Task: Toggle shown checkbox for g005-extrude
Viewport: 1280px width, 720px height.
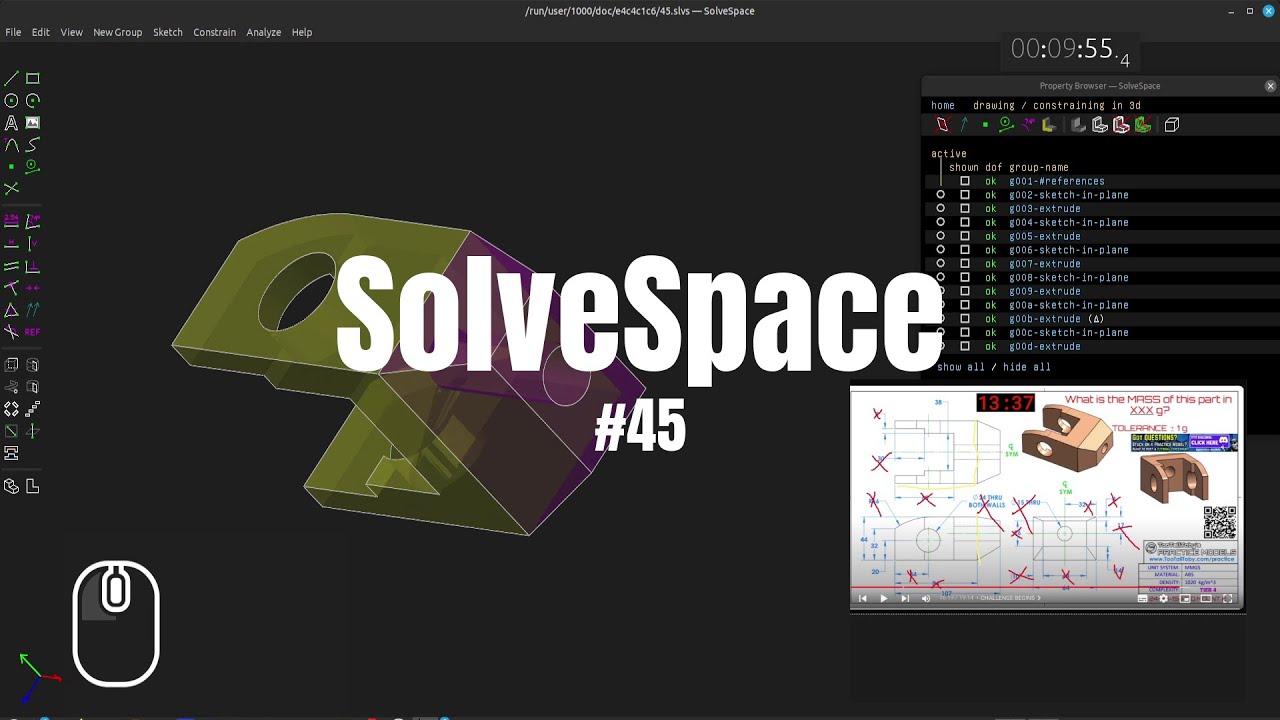Action: 965,236
